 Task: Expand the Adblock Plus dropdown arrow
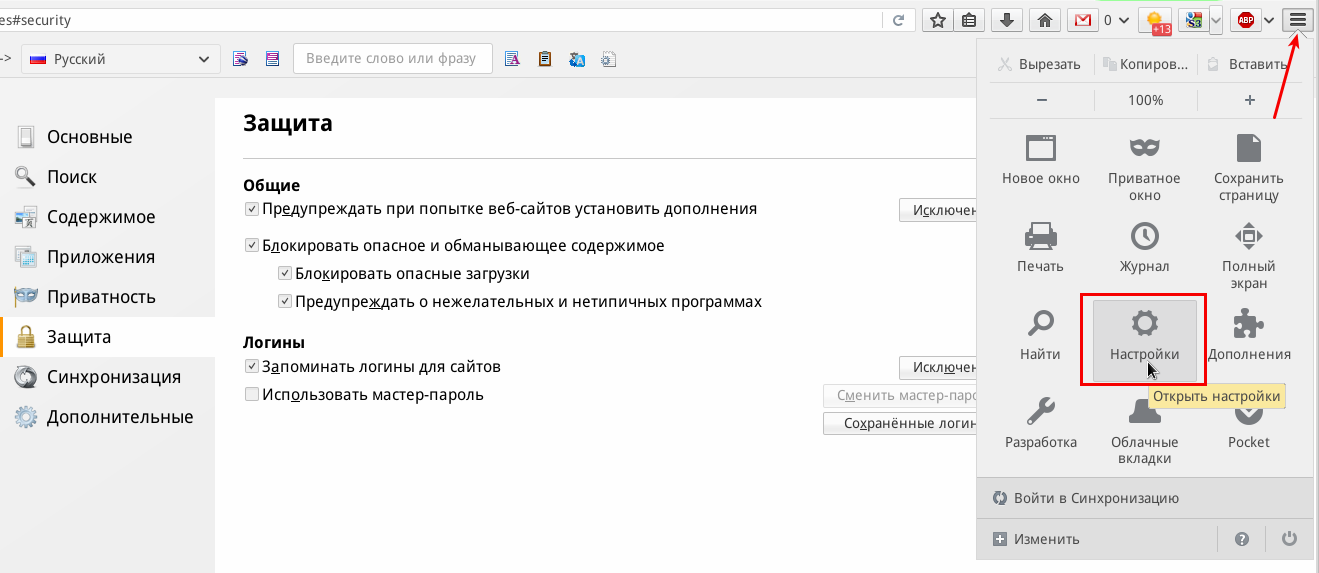pyautogui.click(x=1270, y=20)
